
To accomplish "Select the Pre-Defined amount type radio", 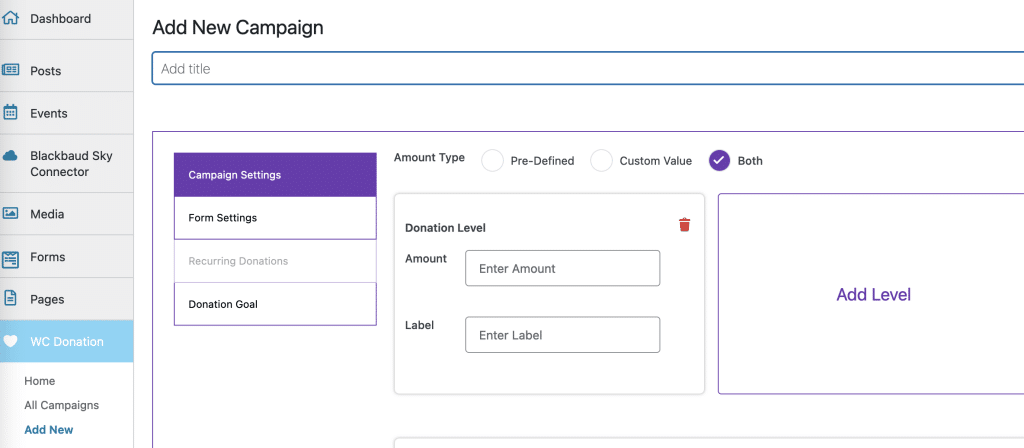I will click(x=492, y=161).
